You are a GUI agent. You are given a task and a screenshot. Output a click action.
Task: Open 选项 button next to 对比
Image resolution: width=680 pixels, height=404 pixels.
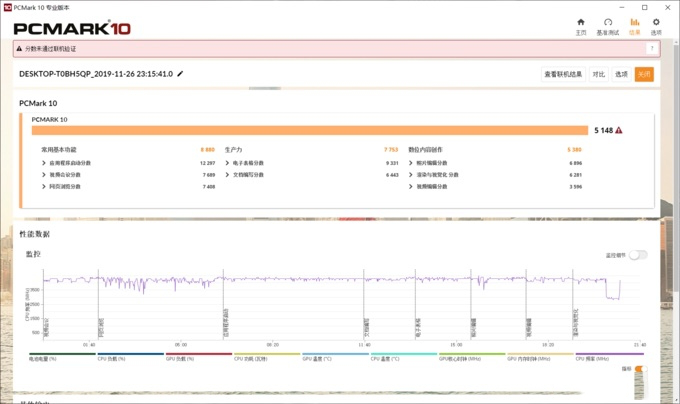coord(621,74)
